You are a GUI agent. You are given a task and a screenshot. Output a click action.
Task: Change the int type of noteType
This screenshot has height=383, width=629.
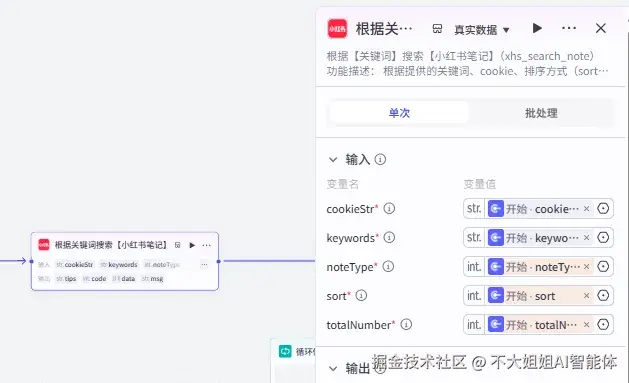474,266
